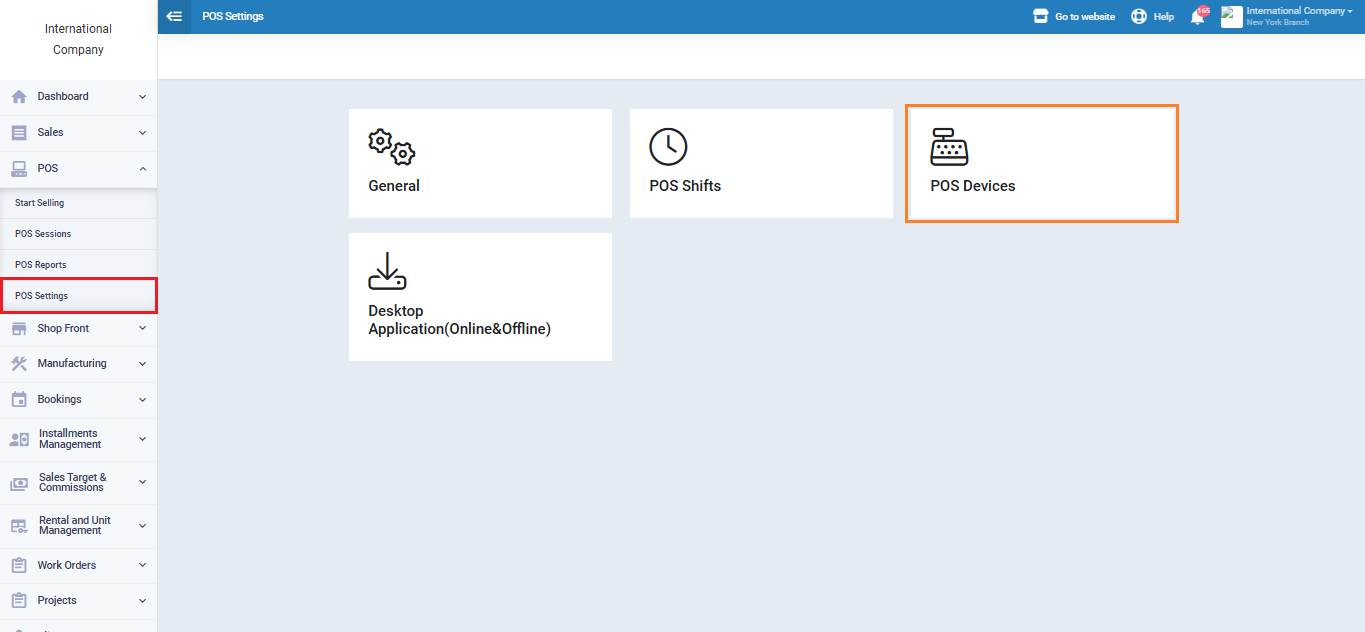1365x632 pixels.
Task: Click the General gears icon
Action: (391, 147)
